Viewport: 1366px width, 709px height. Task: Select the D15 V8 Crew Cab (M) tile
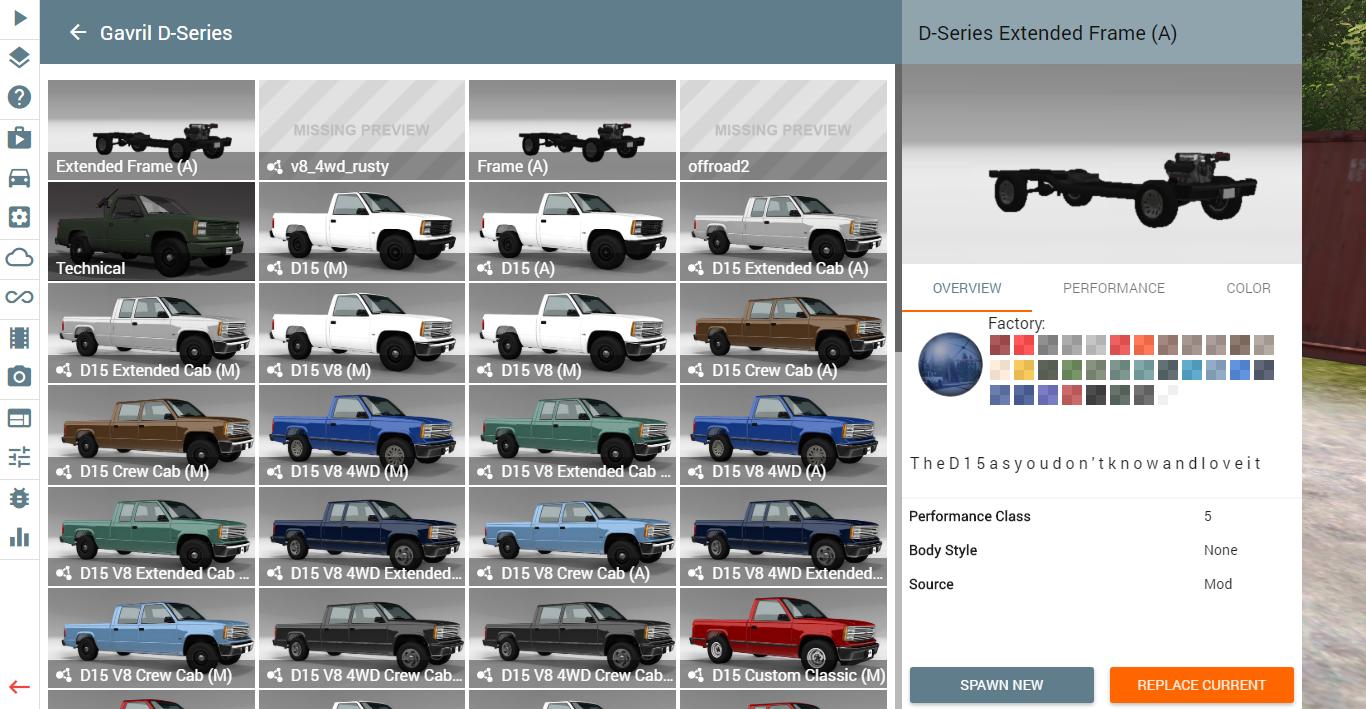coord(151,638)
